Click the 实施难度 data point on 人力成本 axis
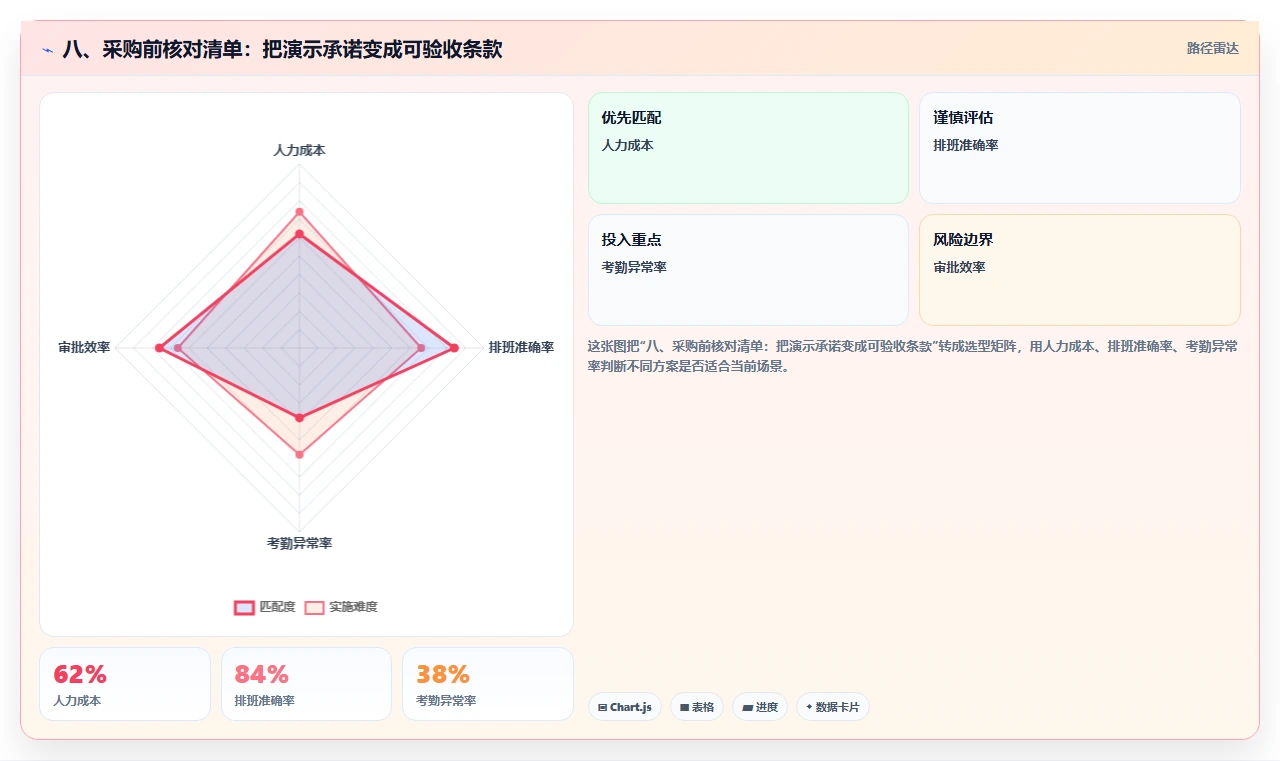Image resolution: width=1280 pixels, height=761 pixels. pos(299,212)
